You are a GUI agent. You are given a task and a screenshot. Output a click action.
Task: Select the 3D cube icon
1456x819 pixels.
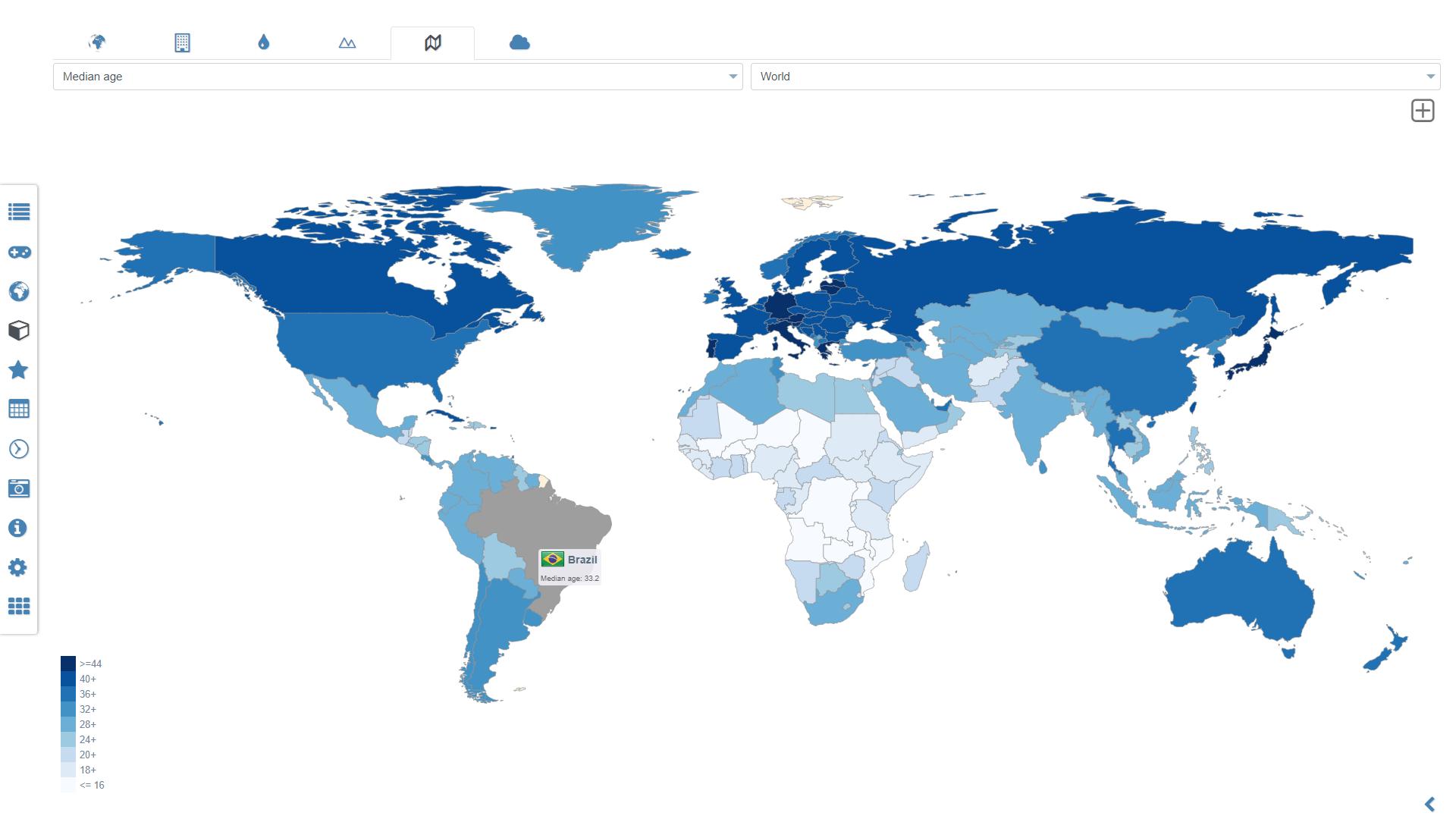point(19,331)
